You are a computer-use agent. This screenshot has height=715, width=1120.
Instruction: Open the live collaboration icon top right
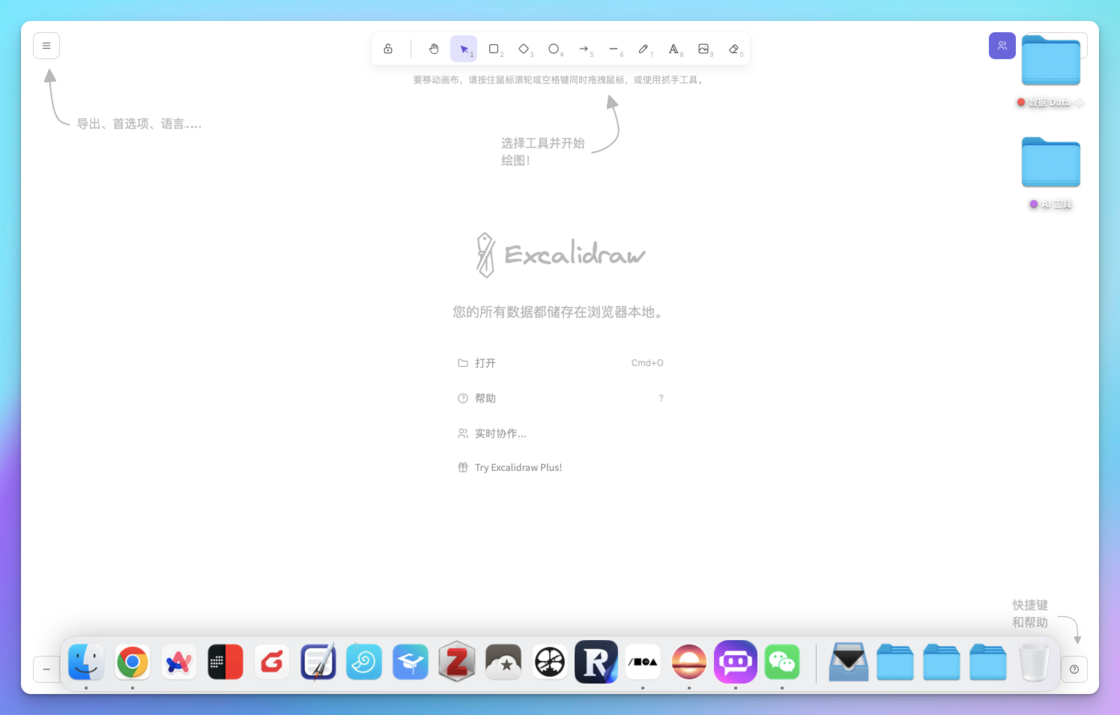click(1002, 45)
